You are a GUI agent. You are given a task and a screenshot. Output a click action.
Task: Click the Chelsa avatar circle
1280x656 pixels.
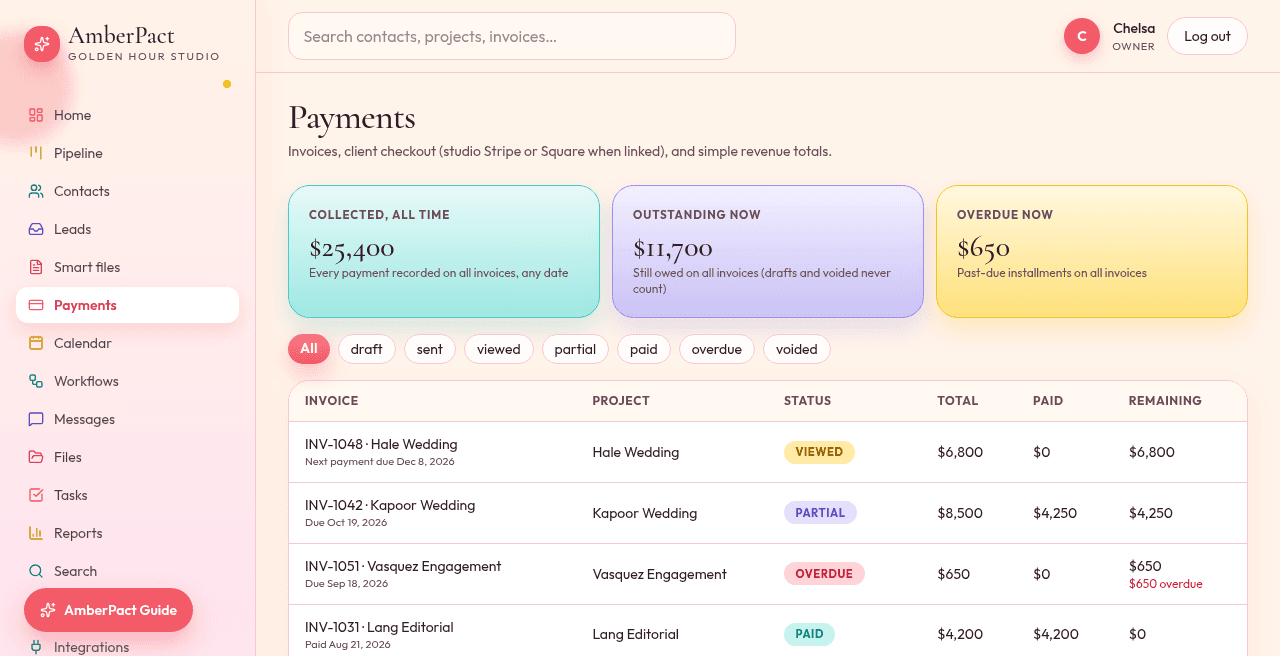tap(1082, 36)
